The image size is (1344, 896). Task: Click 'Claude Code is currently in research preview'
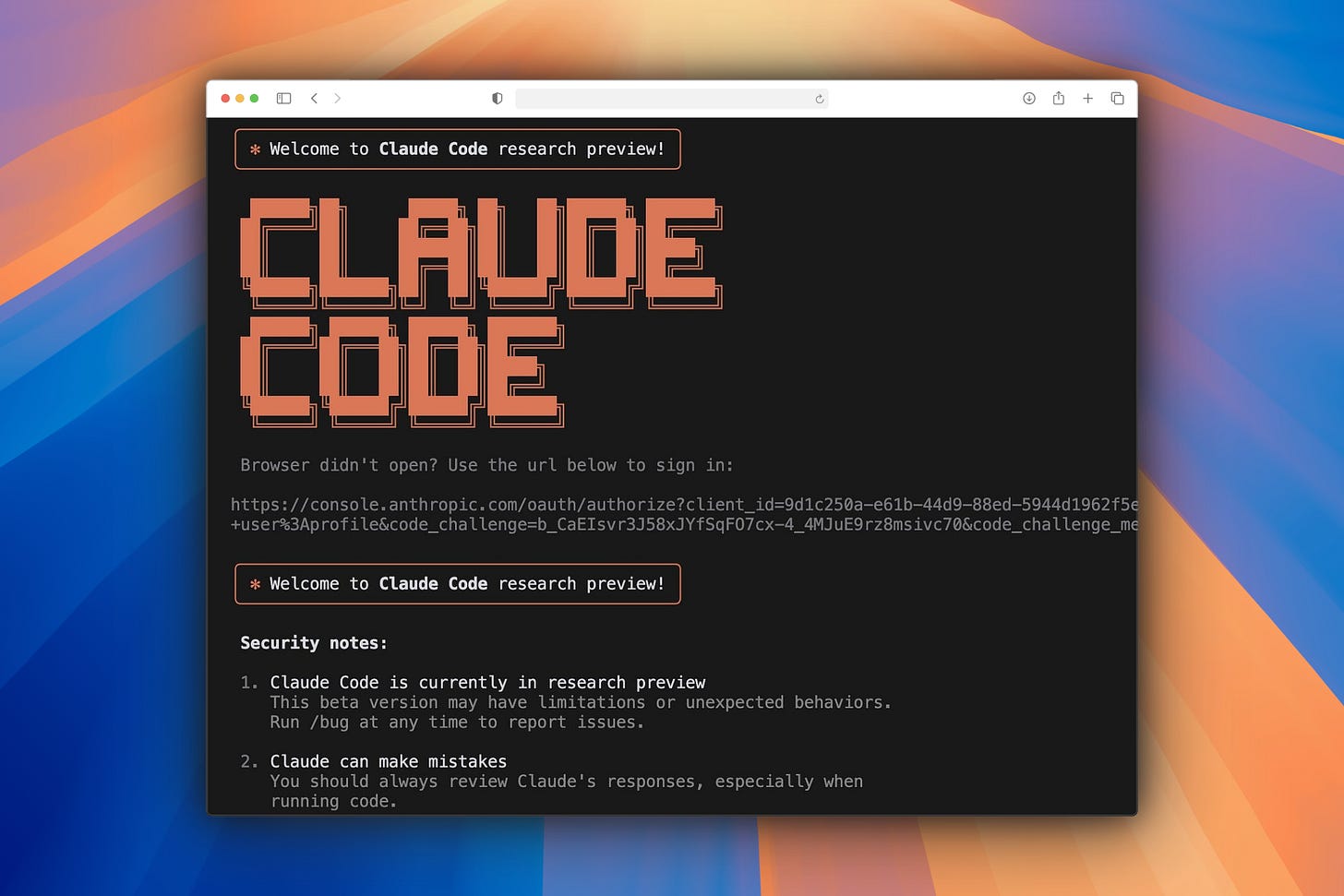point(487,683)
